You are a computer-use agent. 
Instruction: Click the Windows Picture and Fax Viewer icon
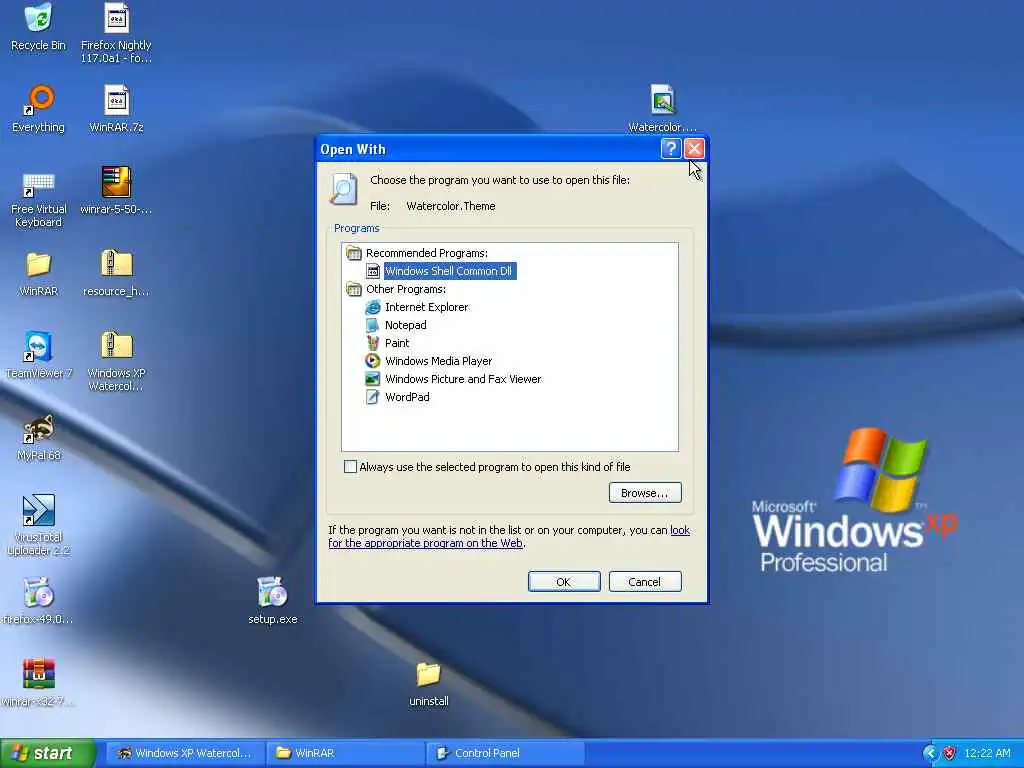pyautogui.click(x=372, y=379)
